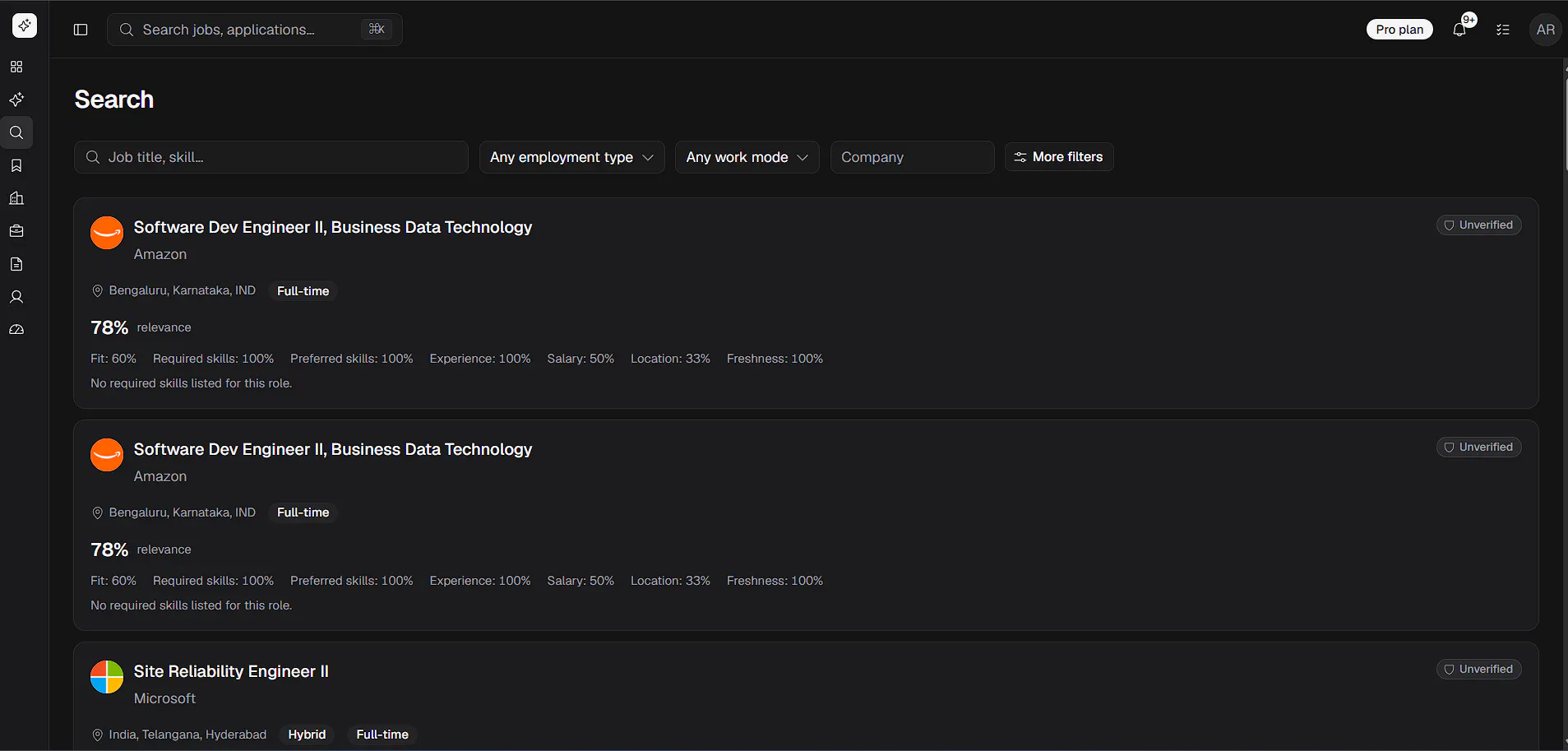Click the Unverified badge on second Amazon card
1568x751 pixels.
point(1479,447)
